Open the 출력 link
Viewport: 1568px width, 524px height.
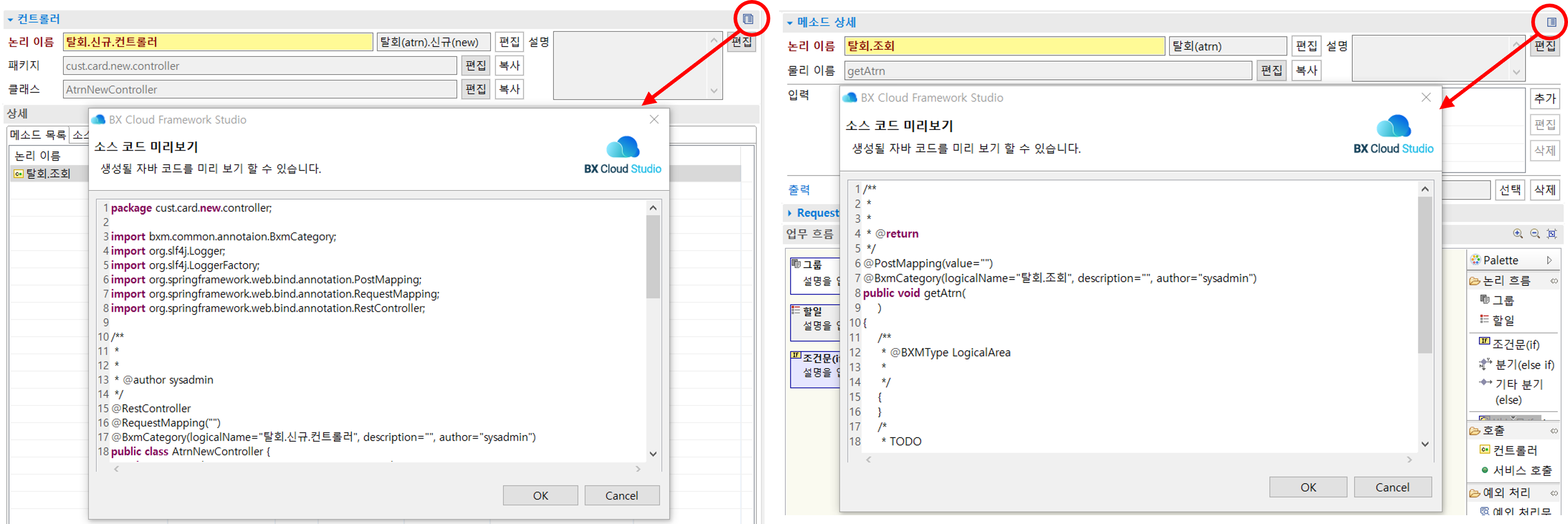[799, 190]
